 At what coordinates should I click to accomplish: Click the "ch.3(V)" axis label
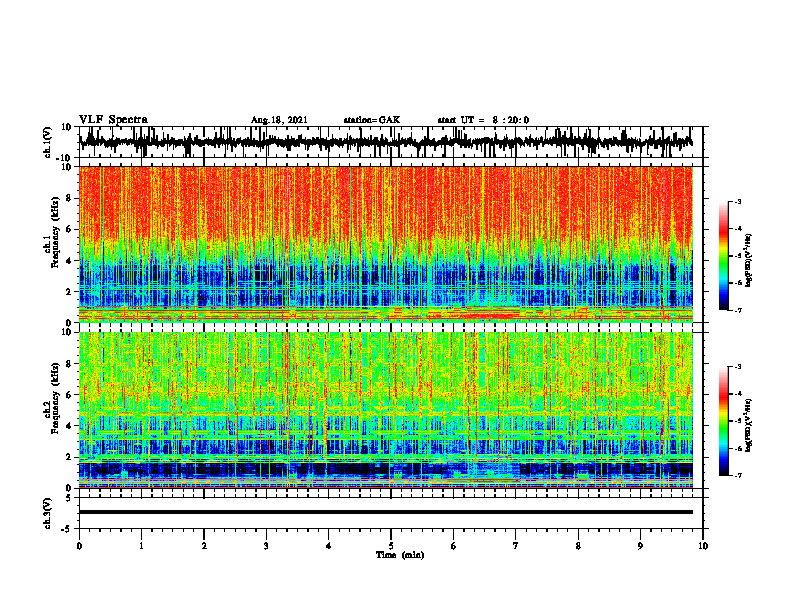[48, 513]
